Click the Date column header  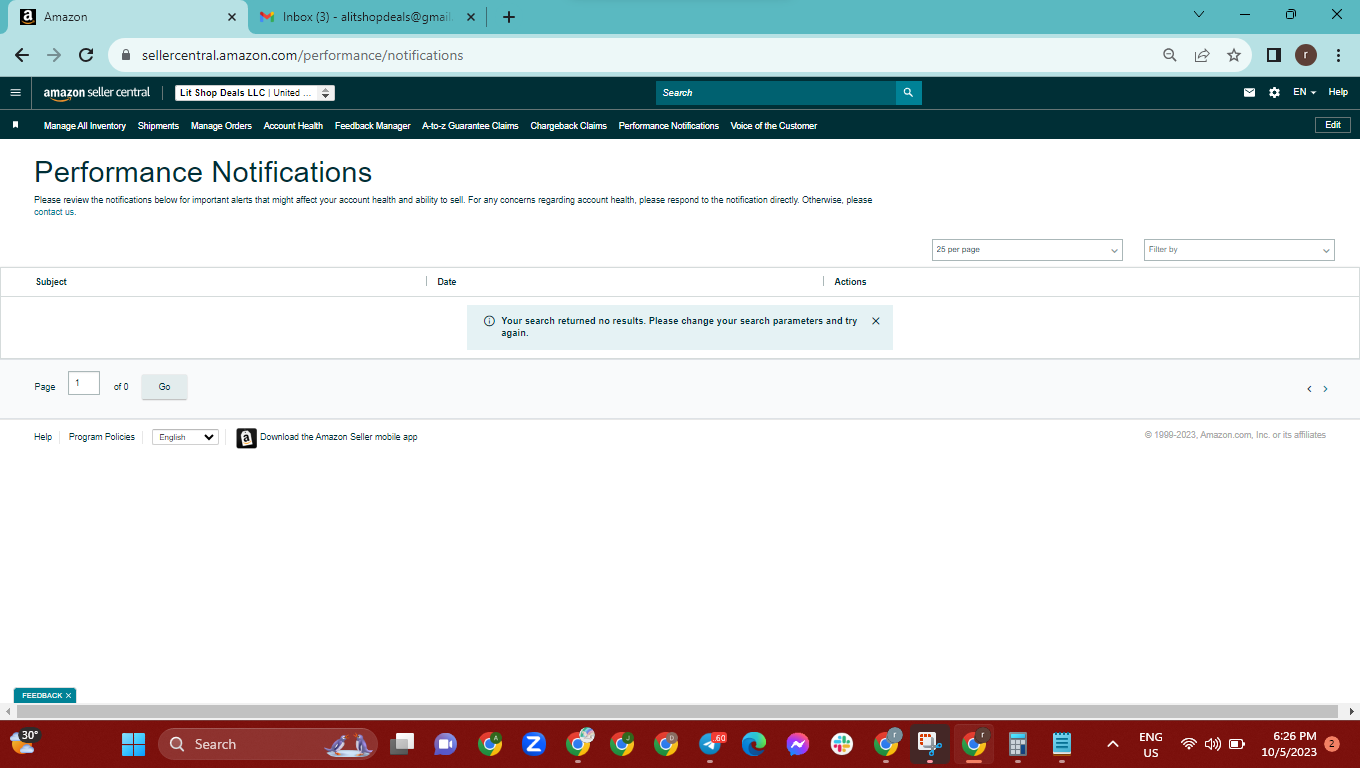[x=446, y=282]
